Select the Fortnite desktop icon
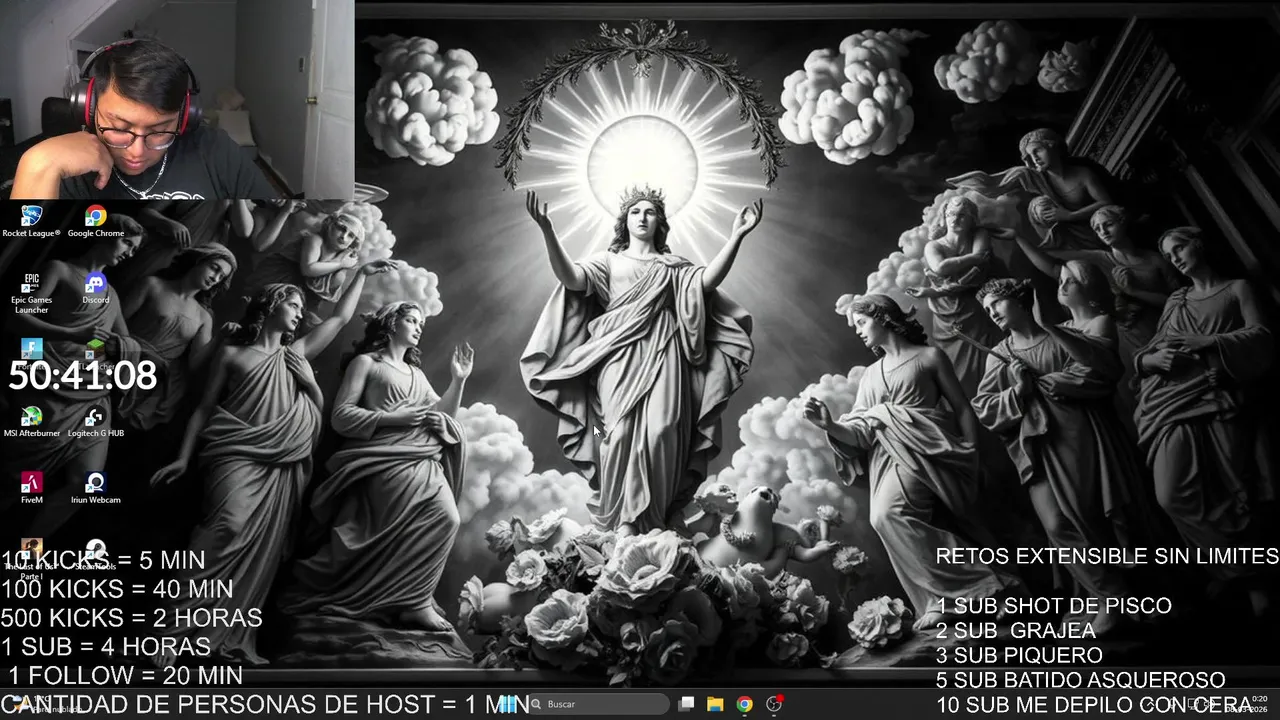The image size is (1280, 720). (32, 349)
